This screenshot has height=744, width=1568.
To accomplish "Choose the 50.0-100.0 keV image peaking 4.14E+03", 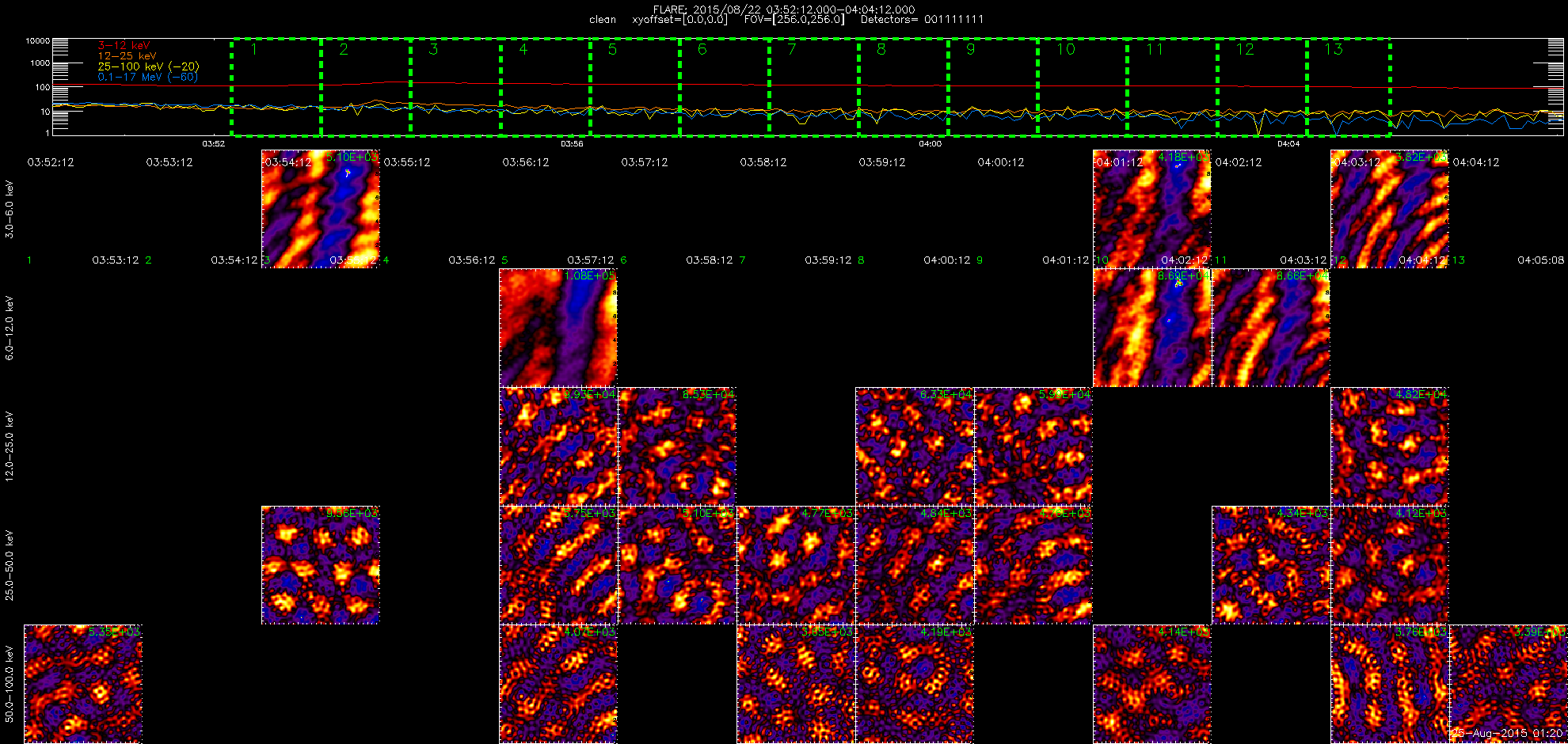I will click(x=1152, y=684).
